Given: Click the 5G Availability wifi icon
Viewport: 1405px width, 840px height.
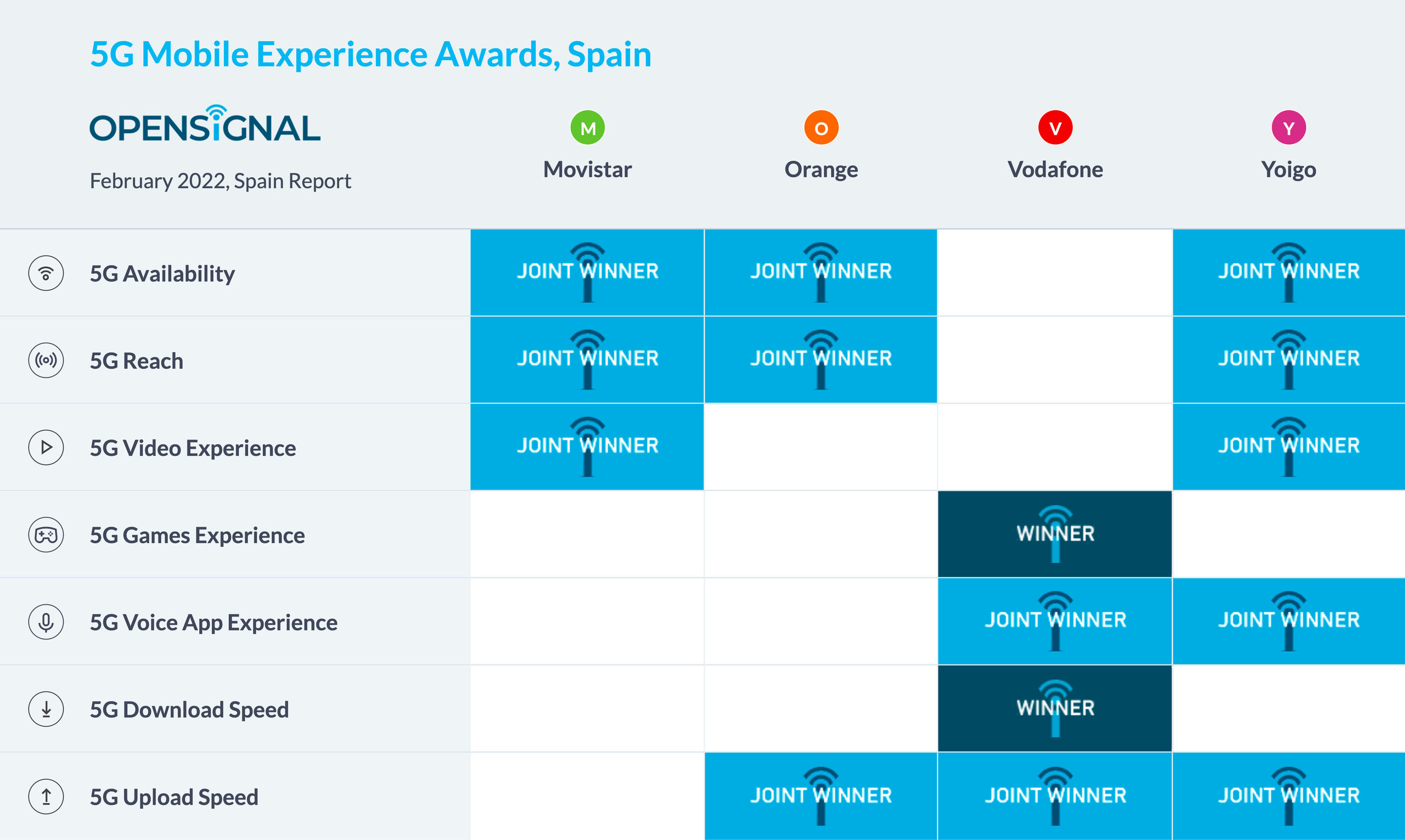Looking at the screenshot, I should click(x=46, y=273).
